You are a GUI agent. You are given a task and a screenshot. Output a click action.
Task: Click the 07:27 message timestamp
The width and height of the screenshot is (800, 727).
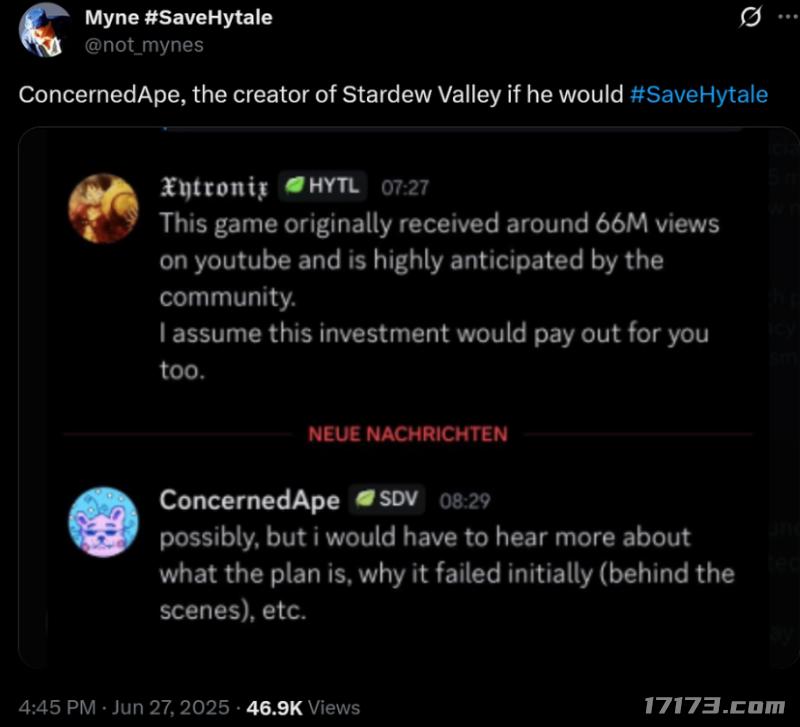click(406, 187)
